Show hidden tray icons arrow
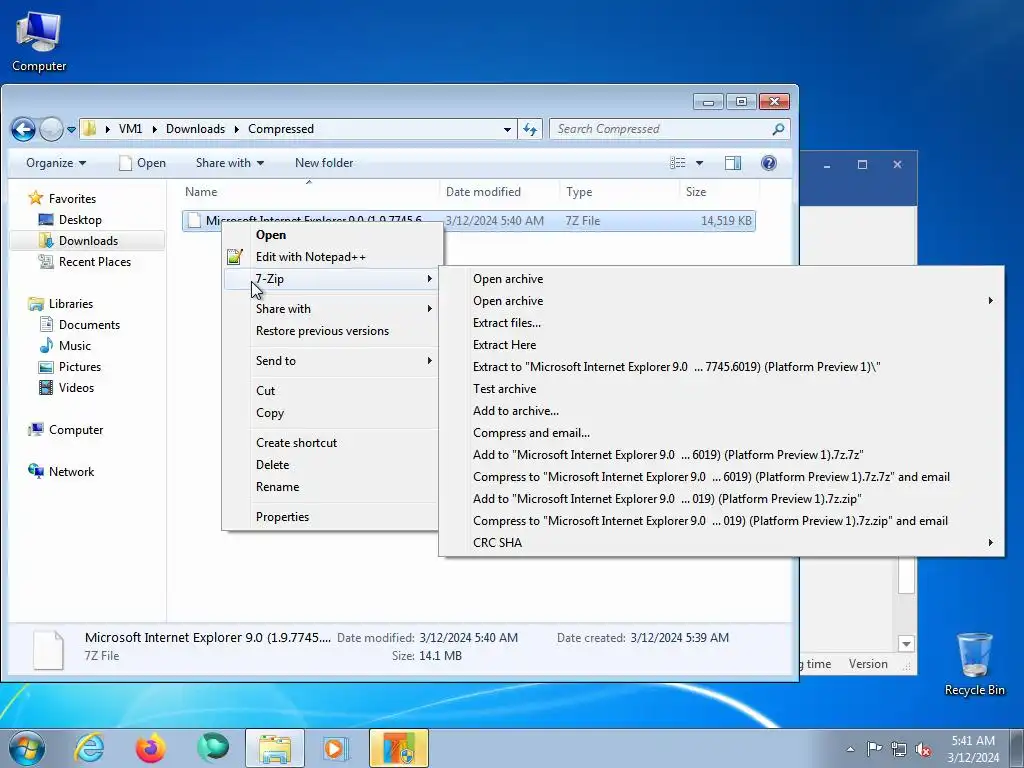 850,749
